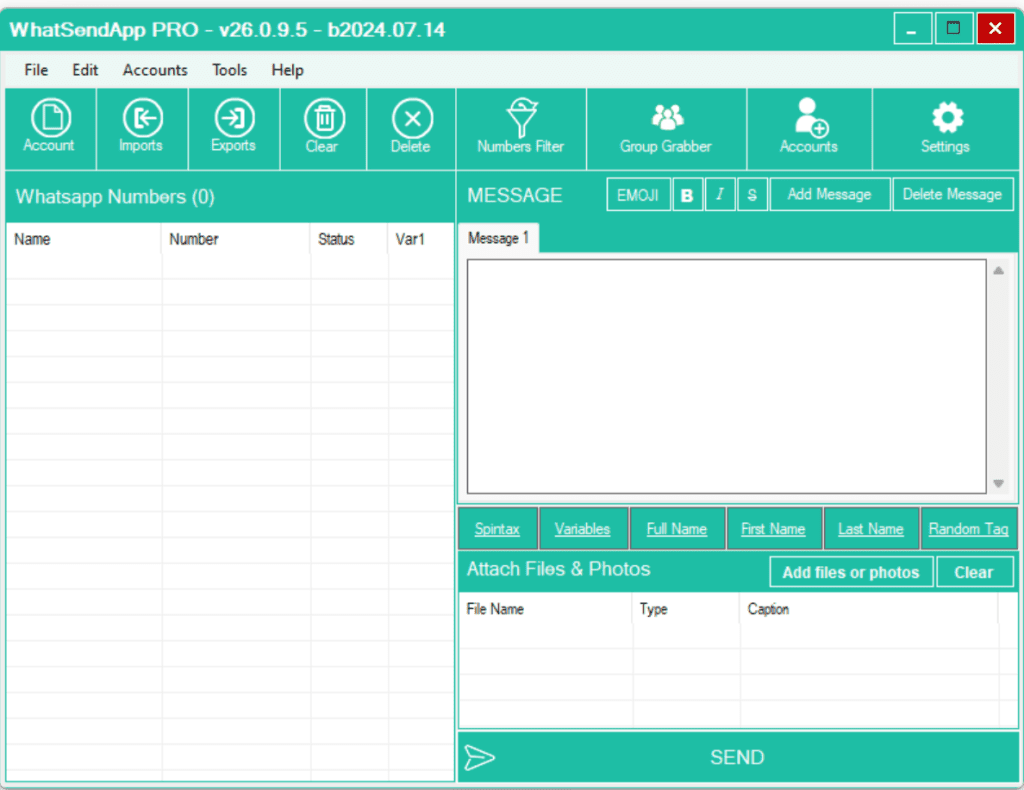This screenshot has height=790, width=1024.
Task: Open the Imports tool
Action: coord(141,127)
